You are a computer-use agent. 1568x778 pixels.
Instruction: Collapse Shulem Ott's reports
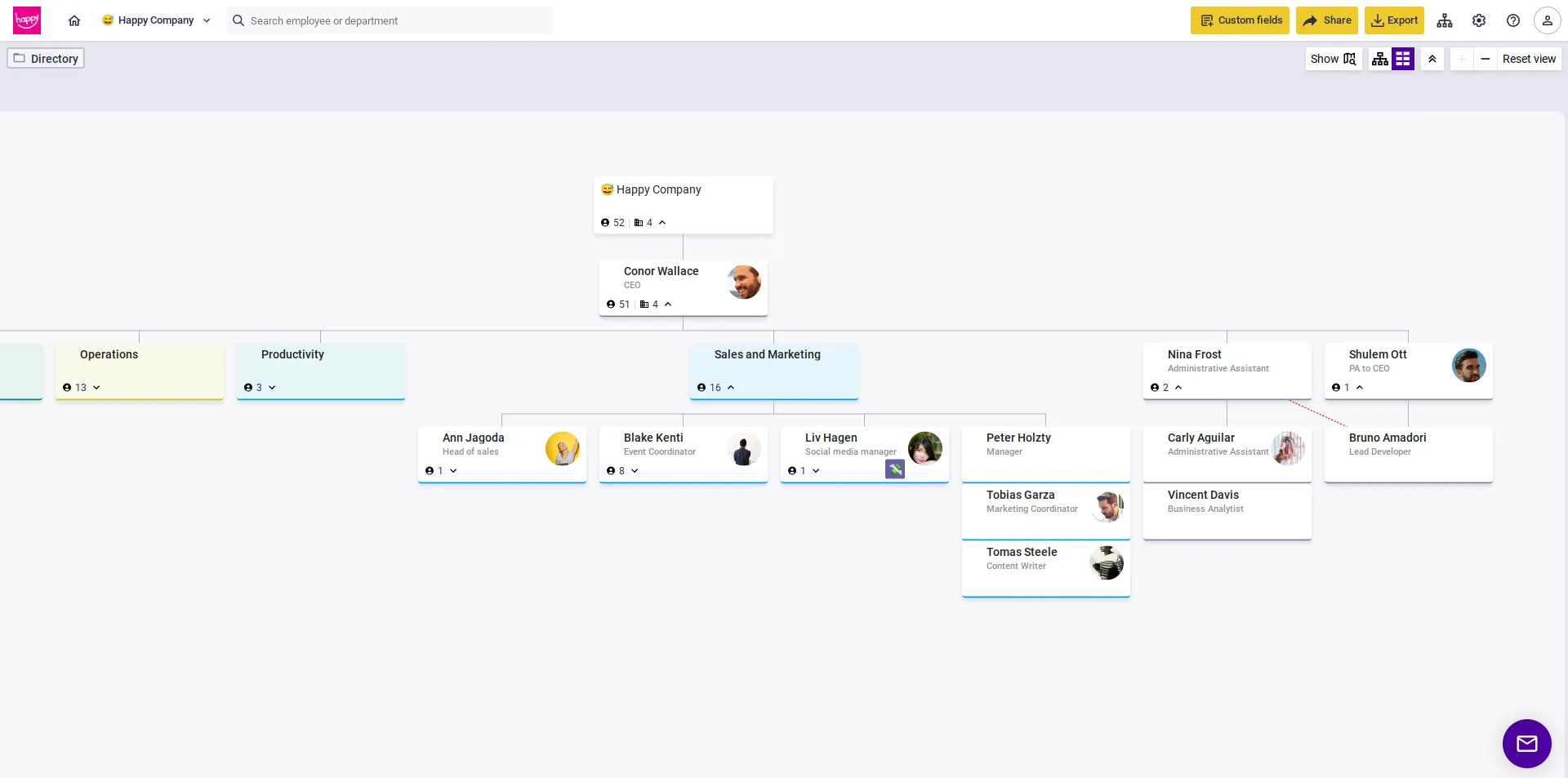1360,388
